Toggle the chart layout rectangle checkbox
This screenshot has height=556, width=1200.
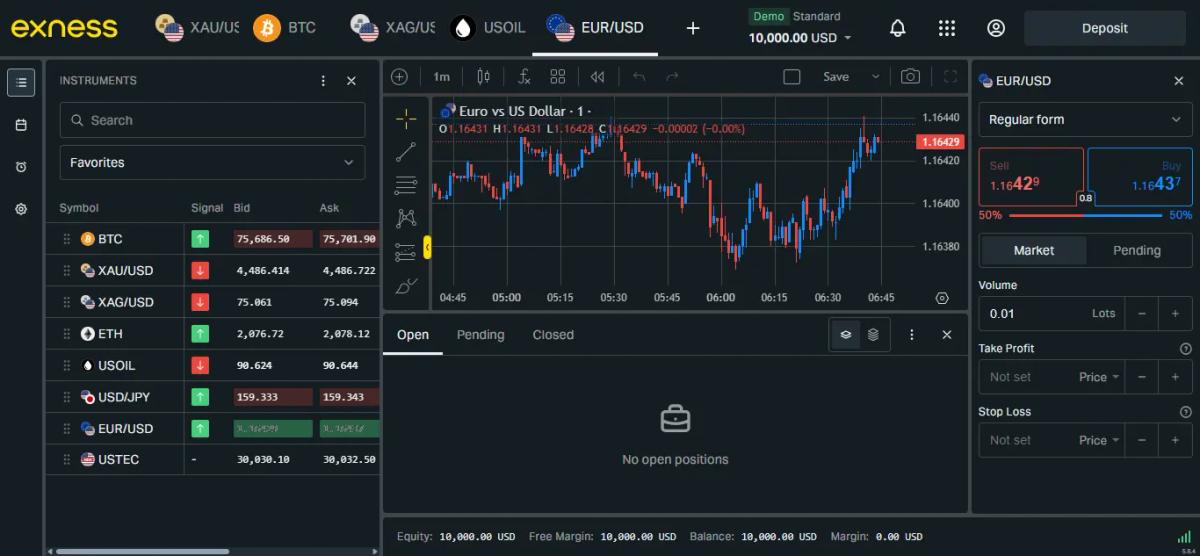click(792, 77)
